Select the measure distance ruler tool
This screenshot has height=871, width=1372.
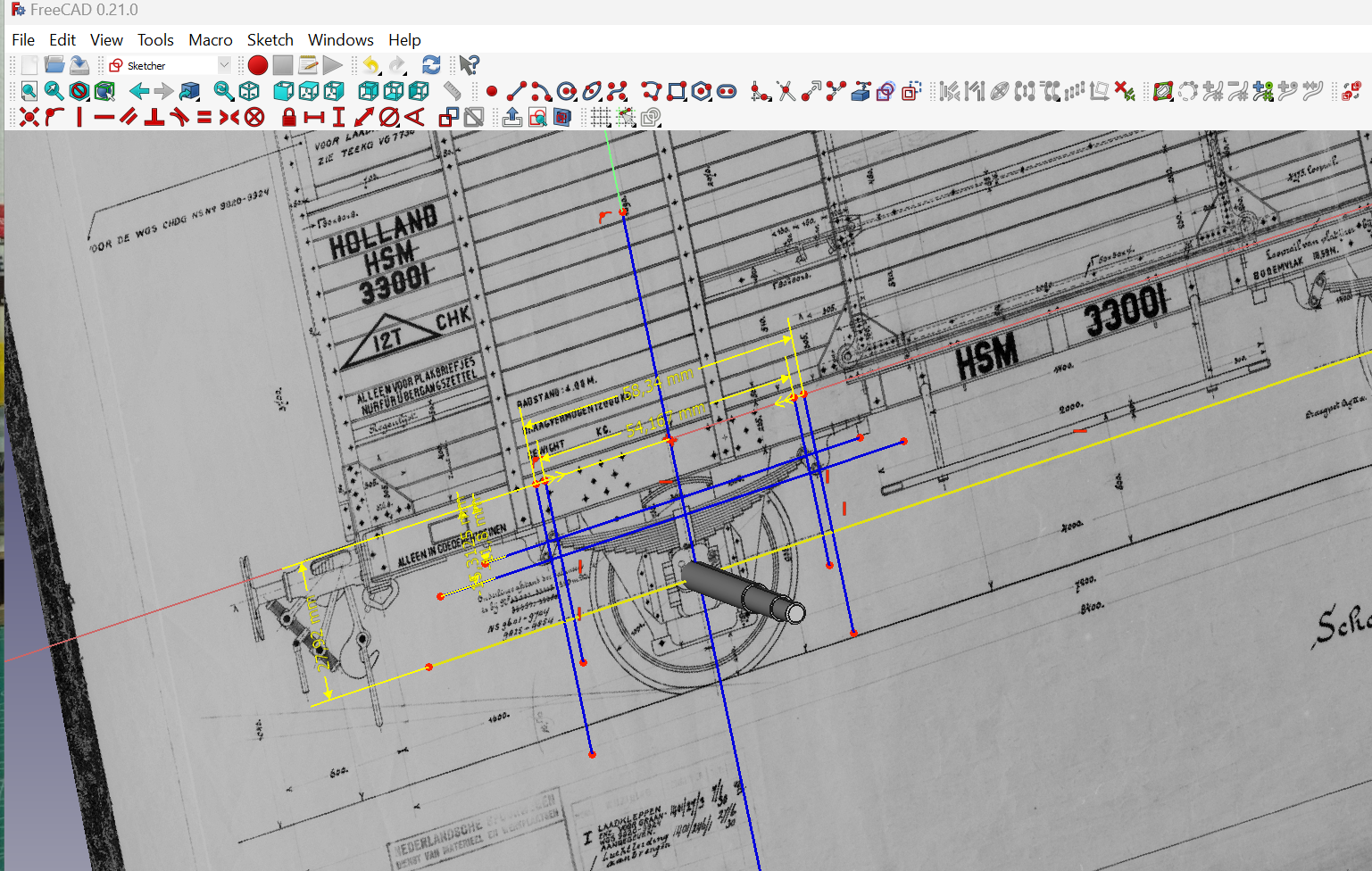(453, 91)
